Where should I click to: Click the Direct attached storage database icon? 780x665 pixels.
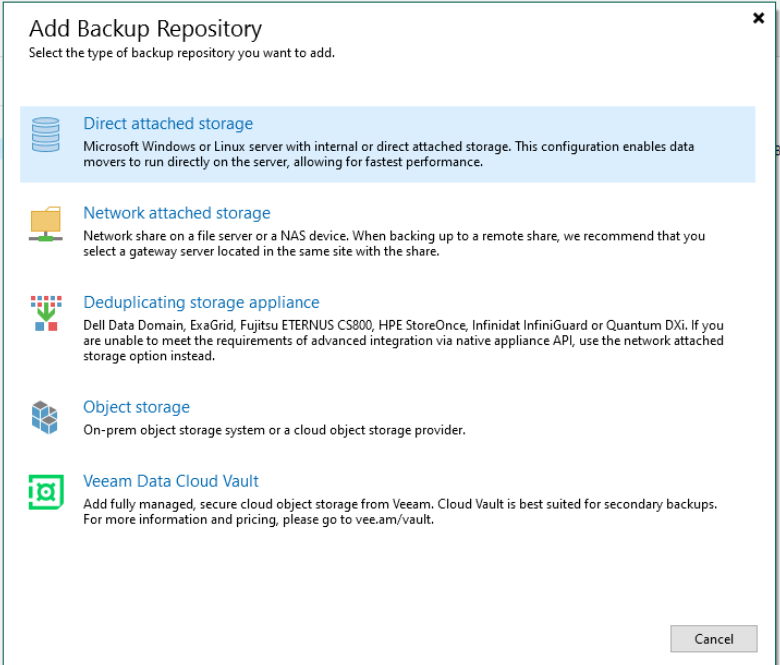point(46,134)
